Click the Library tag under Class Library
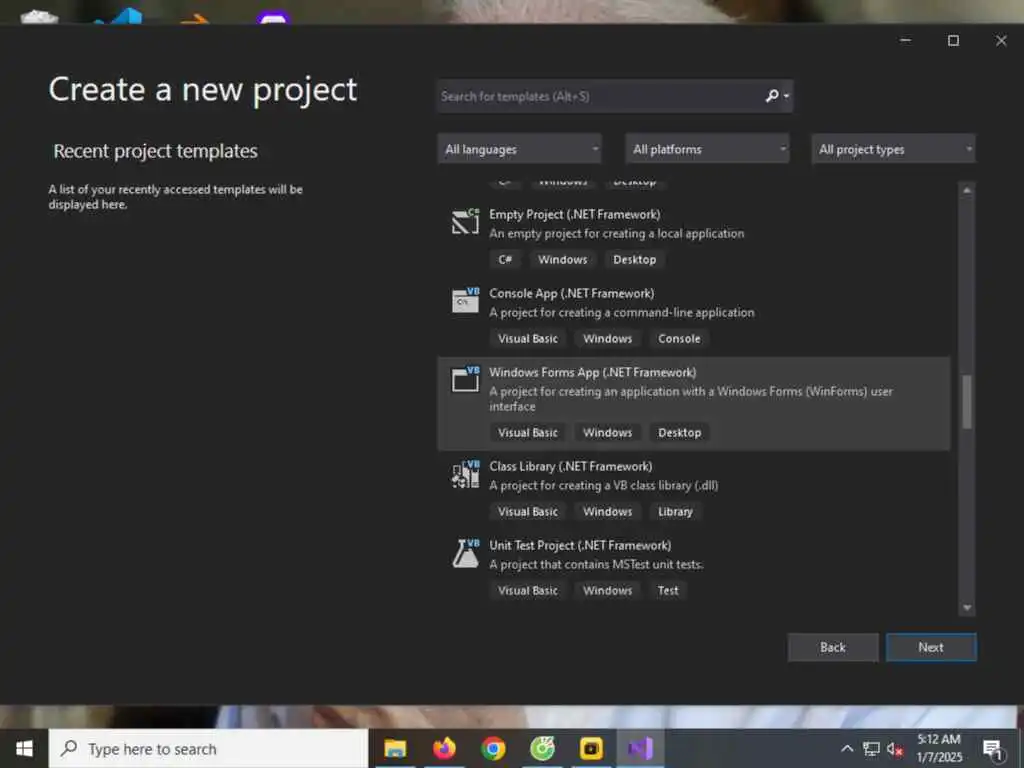The height and width of the screenshot is (768, 1024). coord(675,511)
